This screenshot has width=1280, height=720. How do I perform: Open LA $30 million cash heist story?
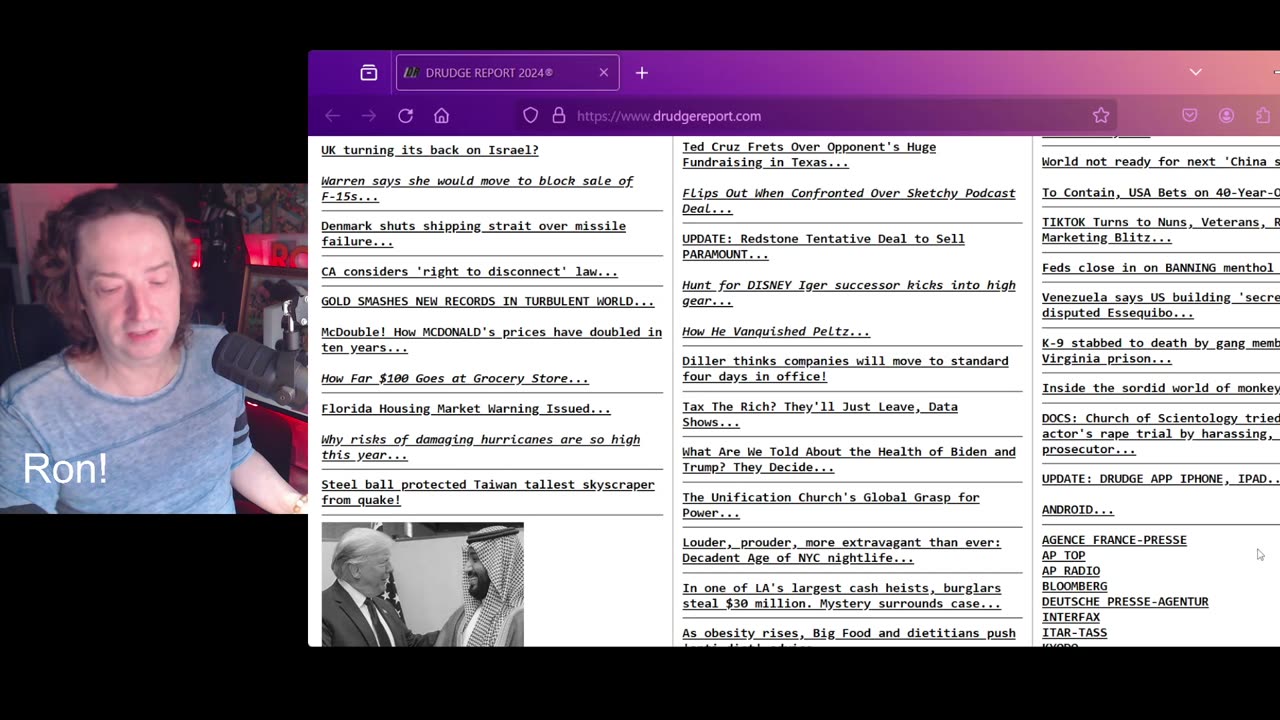pyautogui.click(x=841, y=595)
